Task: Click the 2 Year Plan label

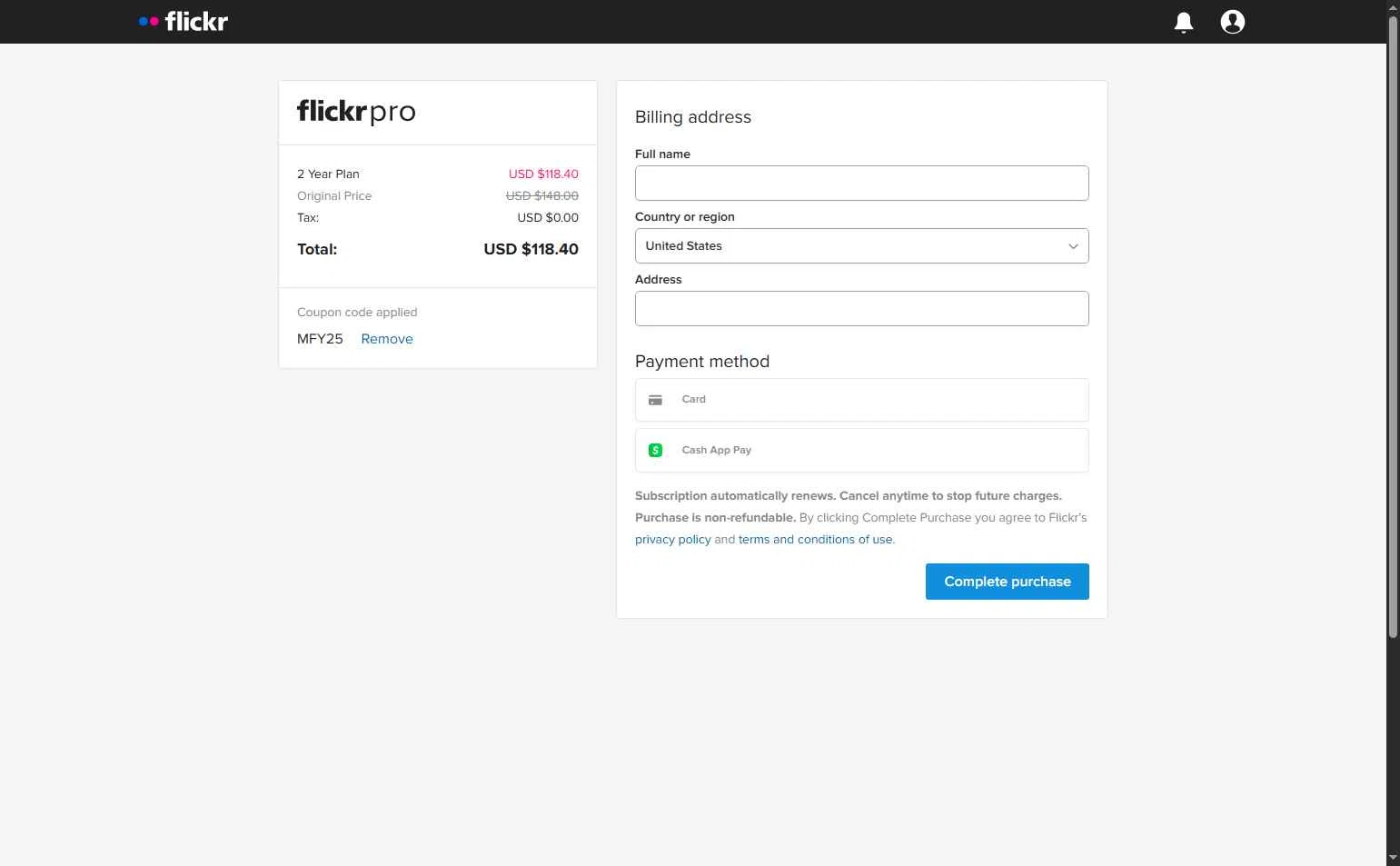Action: 328,174
